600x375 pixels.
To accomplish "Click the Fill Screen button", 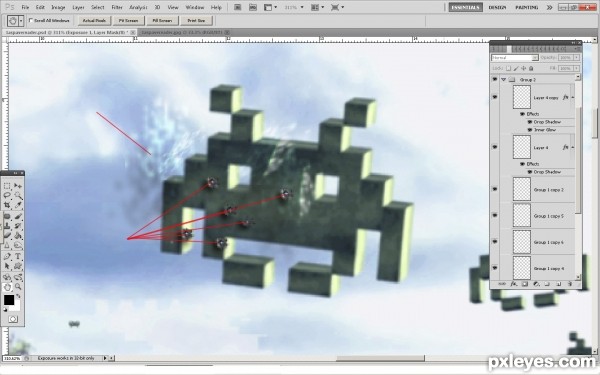I will (x=162, y=21).
